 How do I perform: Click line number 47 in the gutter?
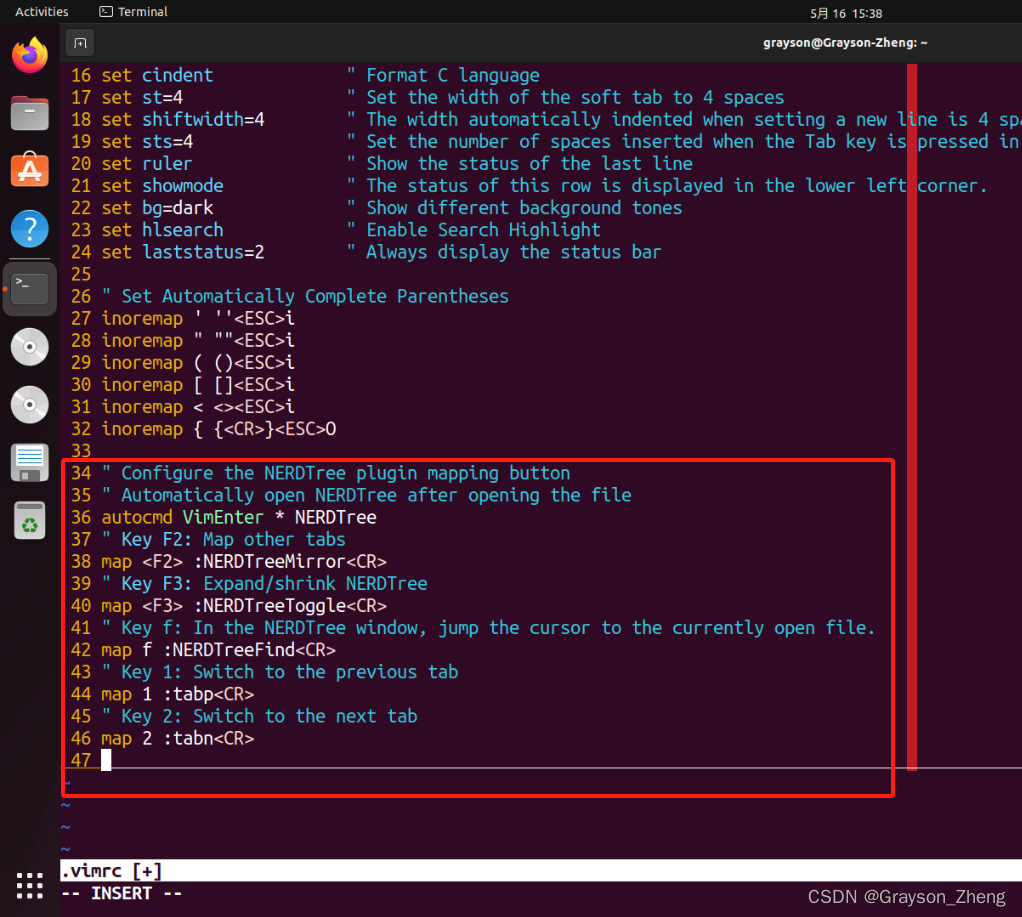(x=81, y=761)
